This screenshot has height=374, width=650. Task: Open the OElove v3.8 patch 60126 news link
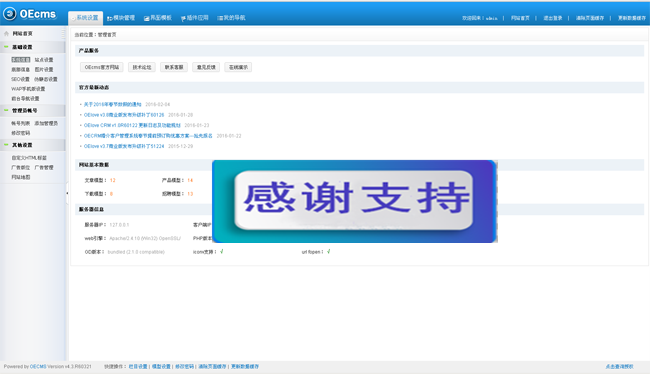tap(124, 115)
